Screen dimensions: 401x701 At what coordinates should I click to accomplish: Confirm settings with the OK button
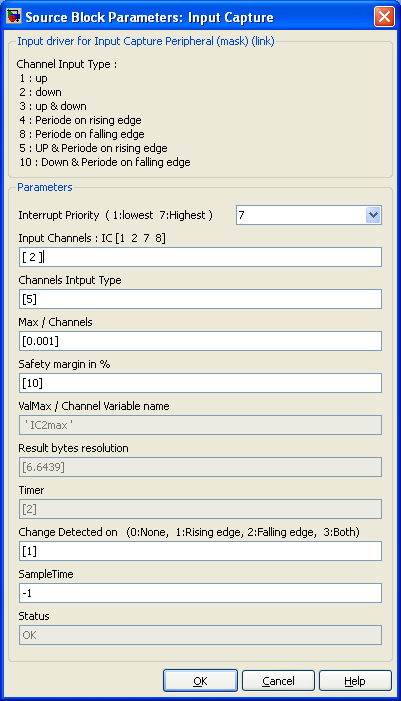[200, 681]
